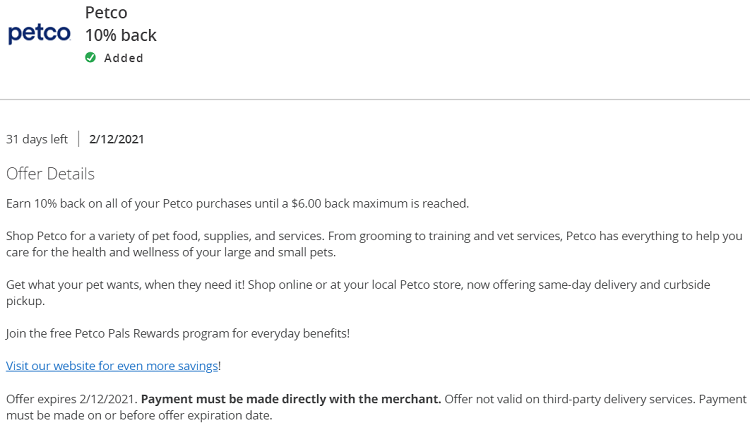Click the '10% back' offer title
The height and width of the screenshot is (423, 750).
[121, 35]
